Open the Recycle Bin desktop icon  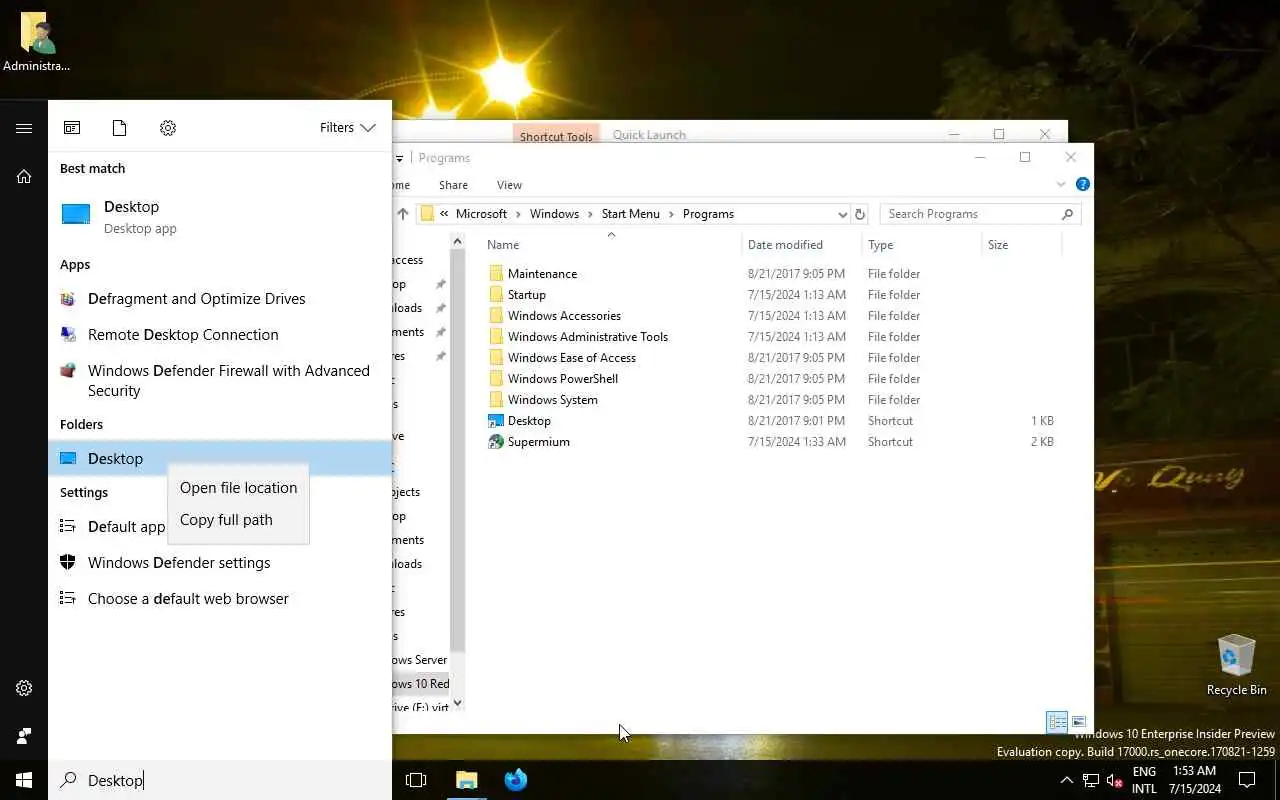coord(1237,664)
